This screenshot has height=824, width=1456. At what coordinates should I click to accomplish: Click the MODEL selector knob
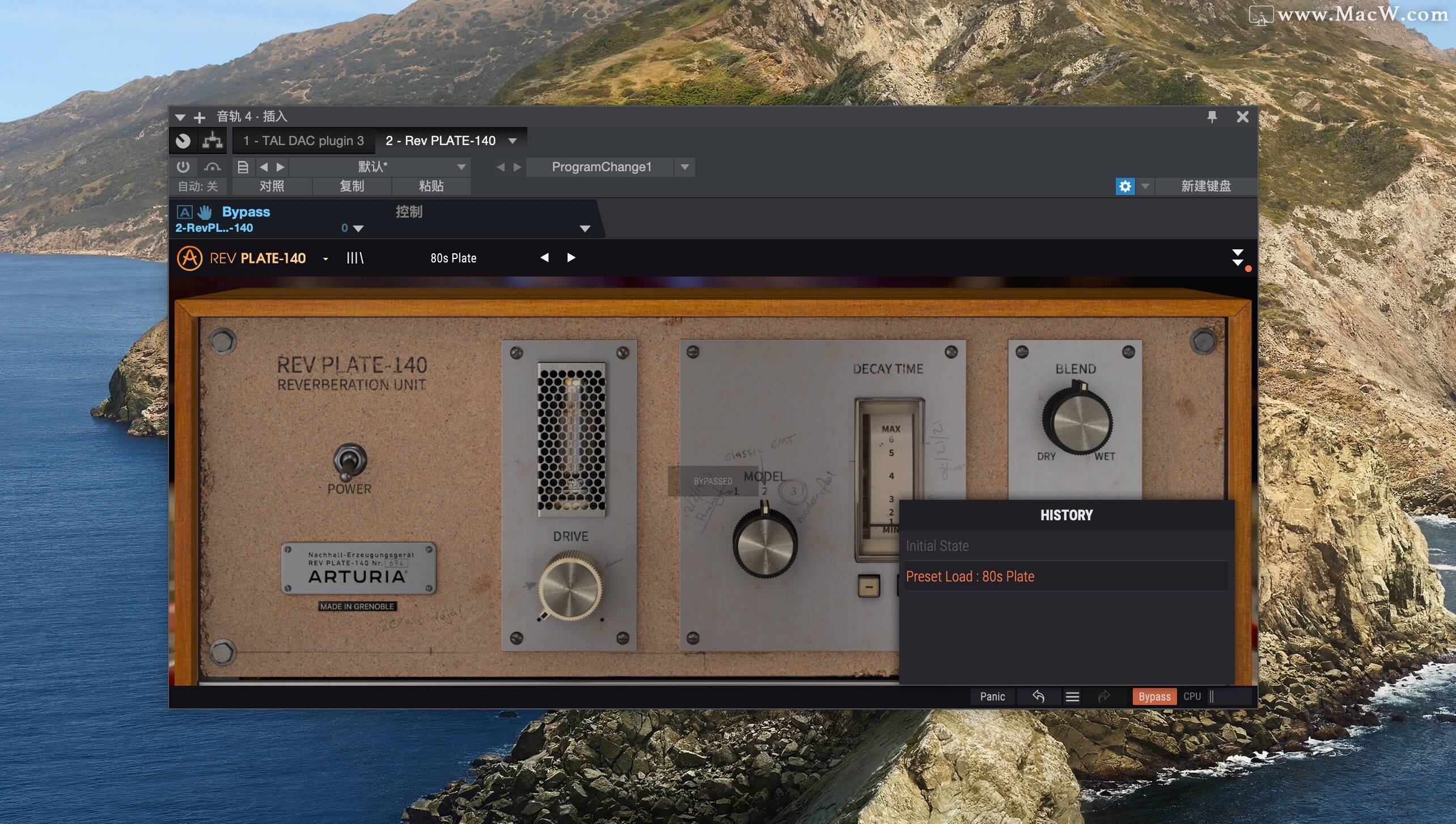click(x=765, y=542)
